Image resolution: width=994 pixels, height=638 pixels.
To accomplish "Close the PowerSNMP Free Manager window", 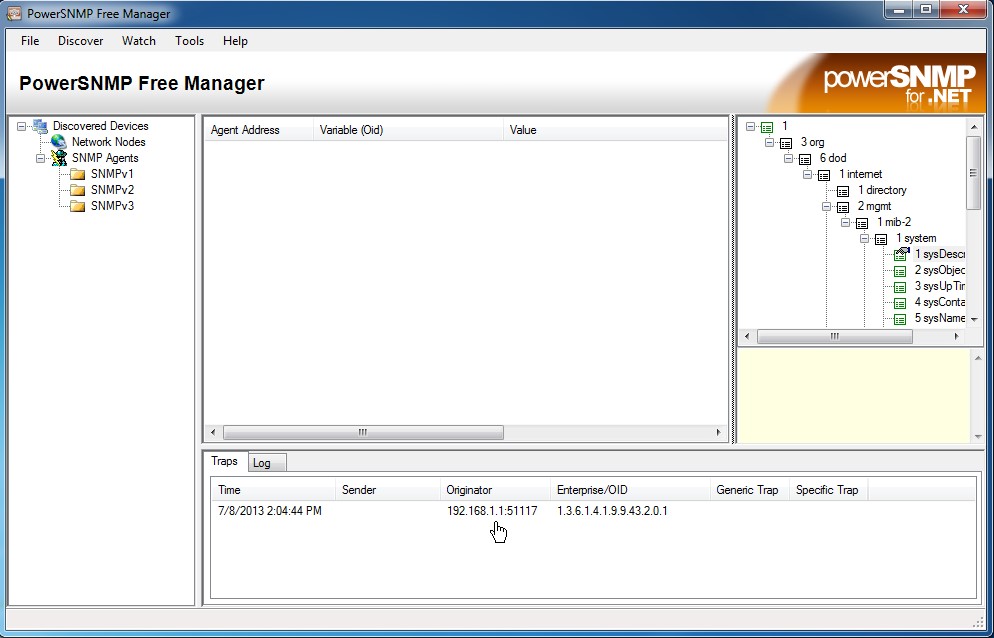I will [964, 10].
